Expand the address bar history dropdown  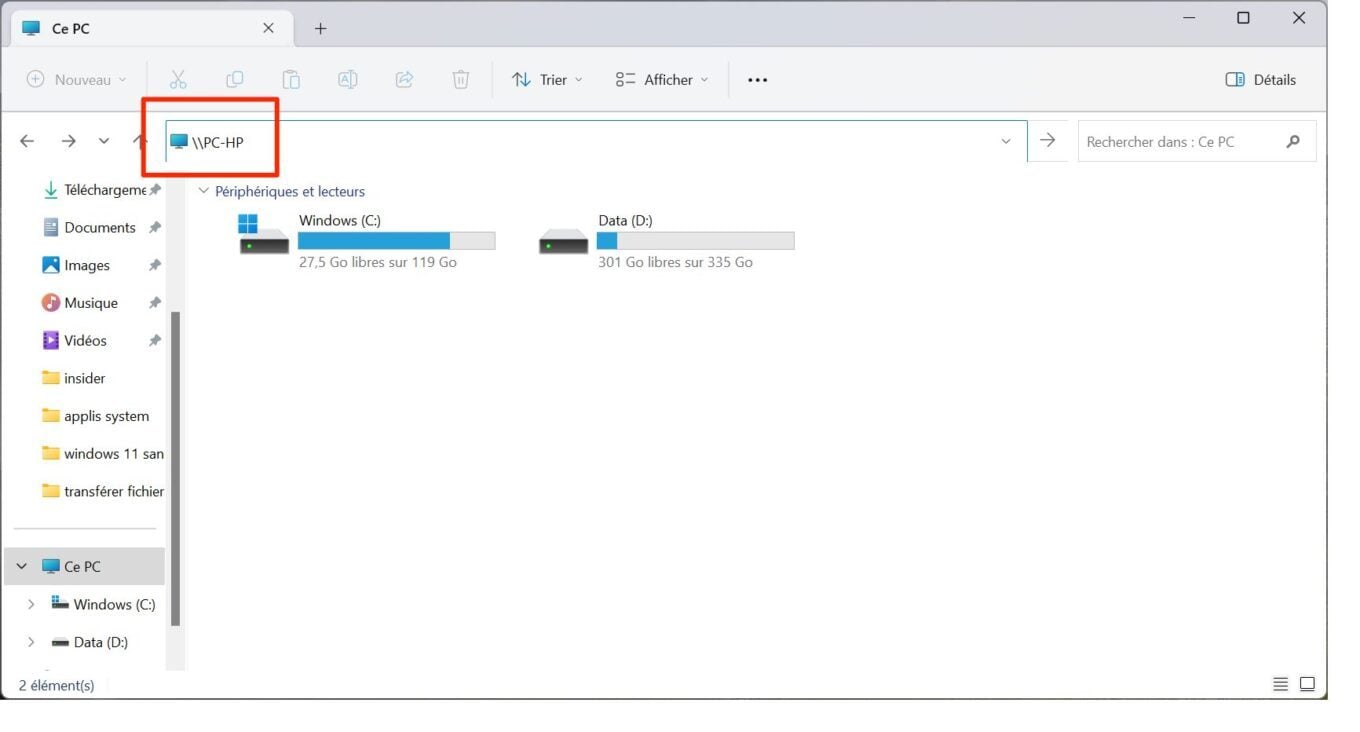pos(1006,142)
